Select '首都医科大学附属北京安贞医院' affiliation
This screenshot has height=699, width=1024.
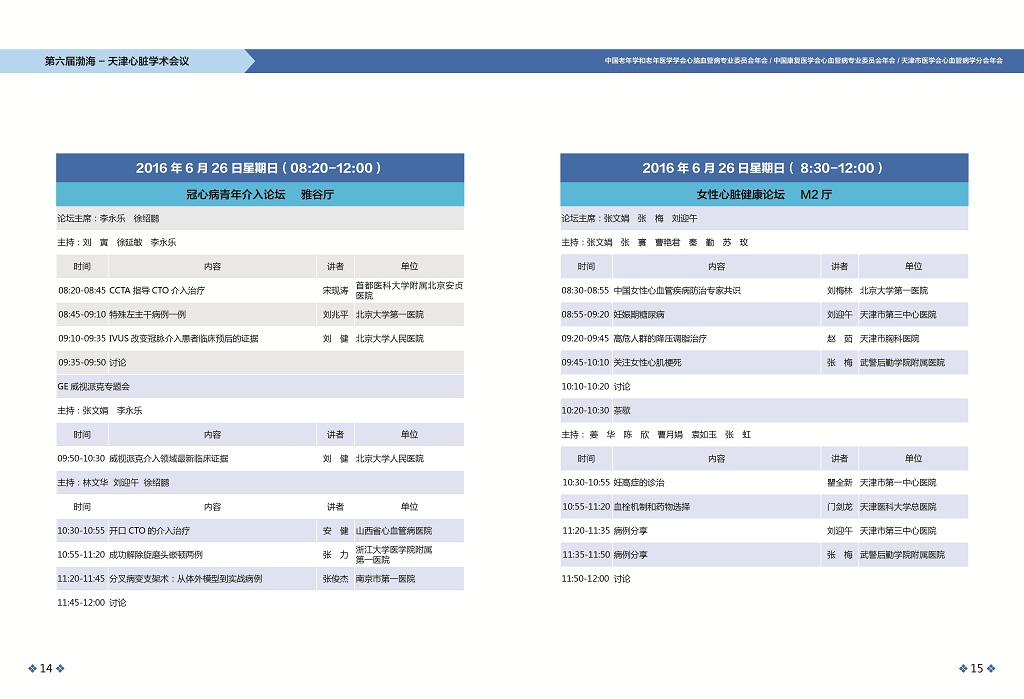coord(409,290)
